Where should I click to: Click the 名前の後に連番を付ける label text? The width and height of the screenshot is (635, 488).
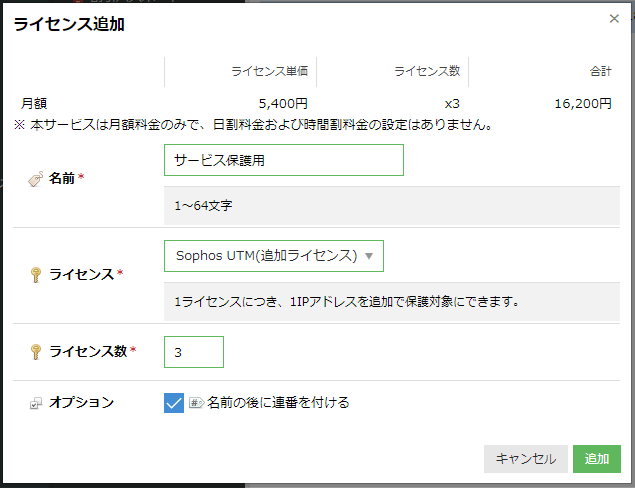(278, 403)
